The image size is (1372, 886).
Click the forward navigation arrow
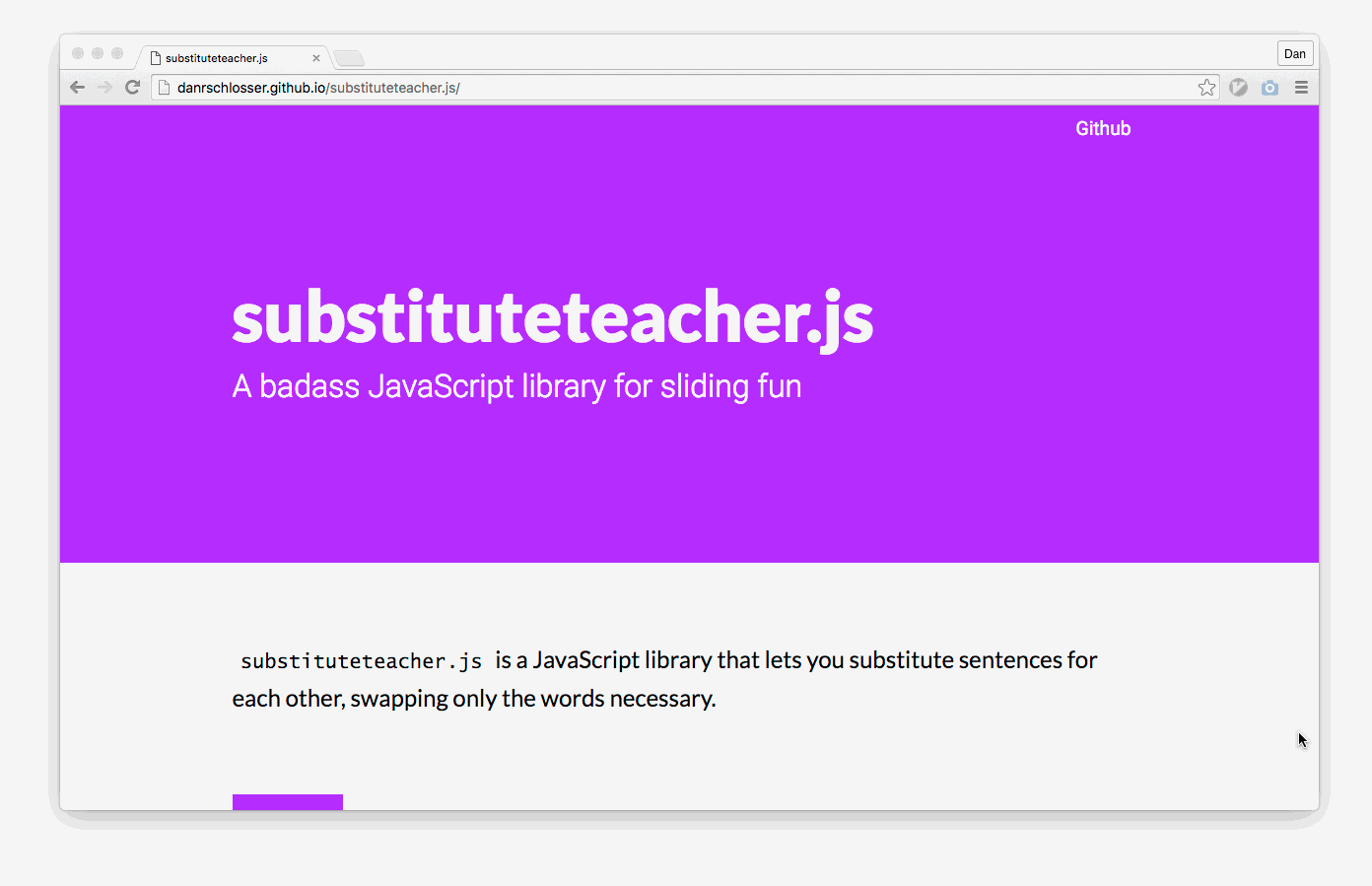point(104,88)
